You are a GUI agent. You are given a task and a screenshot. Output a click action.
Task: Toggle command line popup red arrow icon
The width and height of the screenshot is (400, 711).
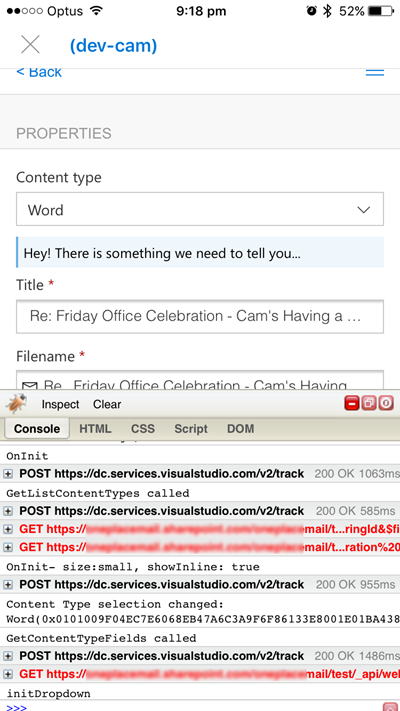[390, 707]
